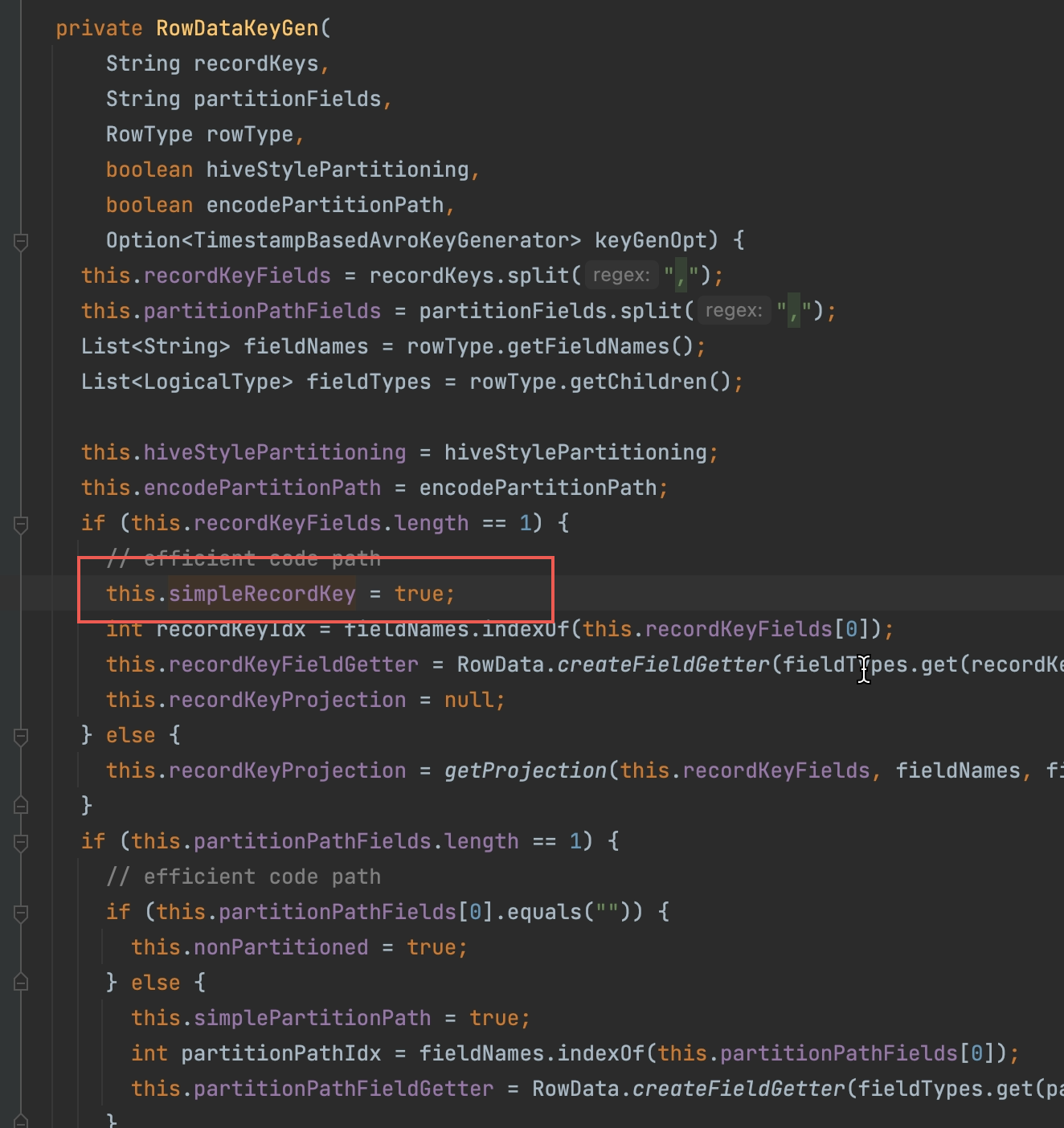Click recordKeyFields on the this.recordKeyFields split line
This screenshot has height=1128, width=1064.
point(237,276)
